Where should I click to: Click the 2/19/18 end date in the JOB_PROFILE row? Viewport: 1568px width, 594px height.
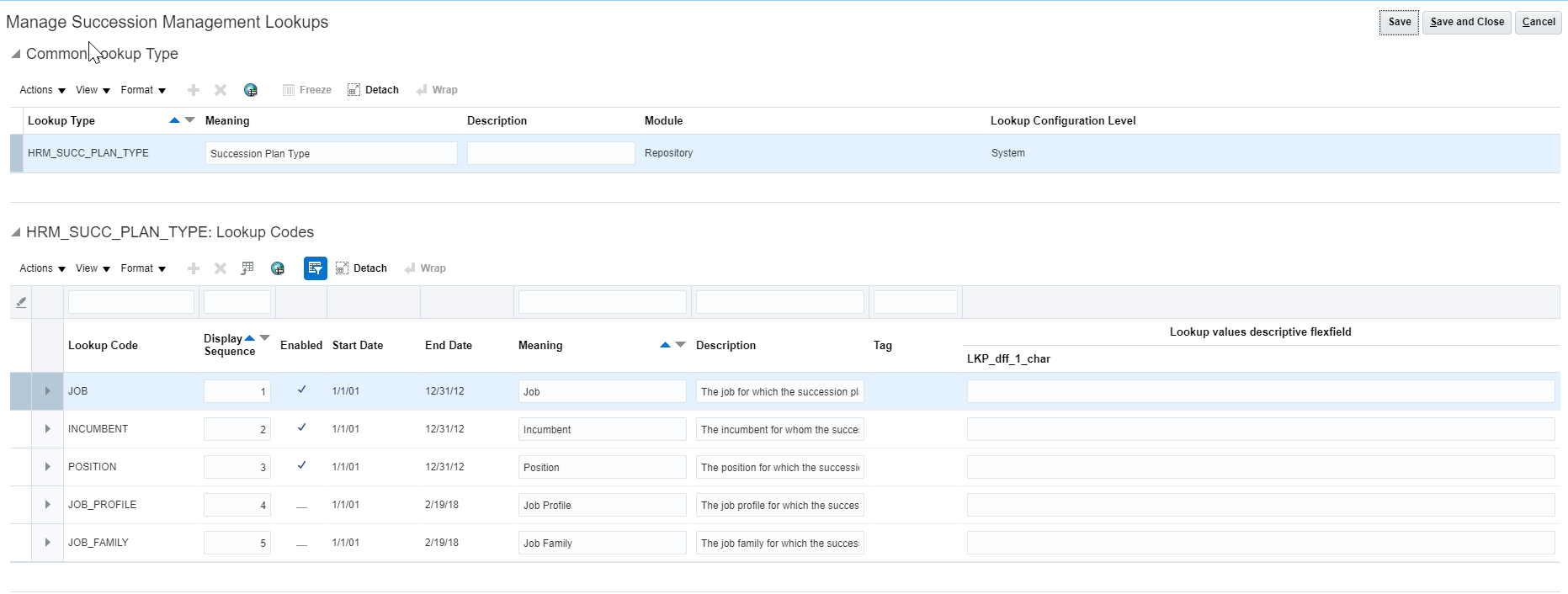coord(442,505)
